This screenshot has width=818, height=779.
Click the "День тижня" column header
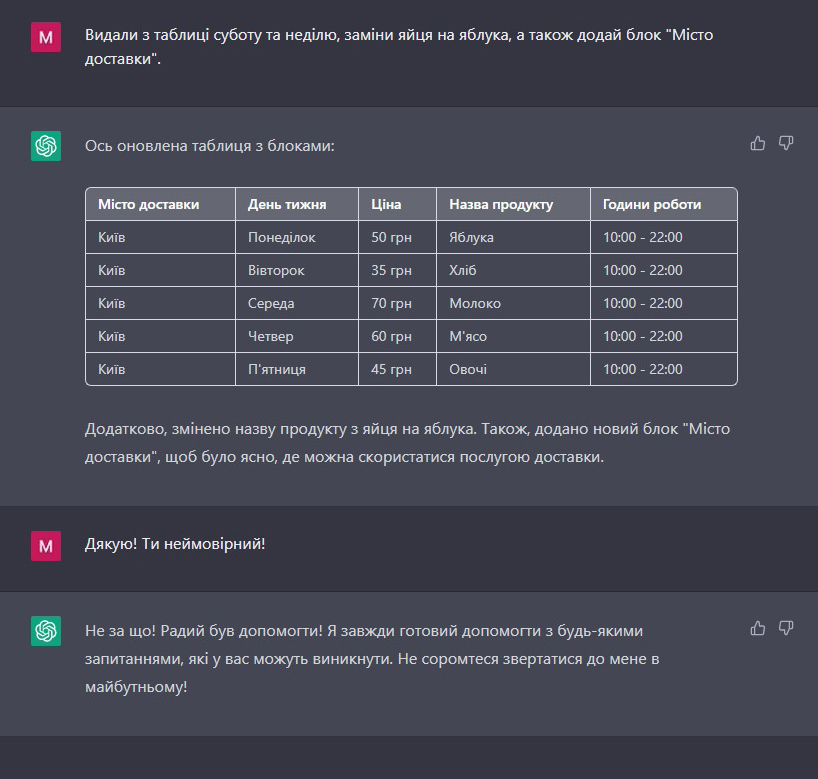click(x=287, y=204)
